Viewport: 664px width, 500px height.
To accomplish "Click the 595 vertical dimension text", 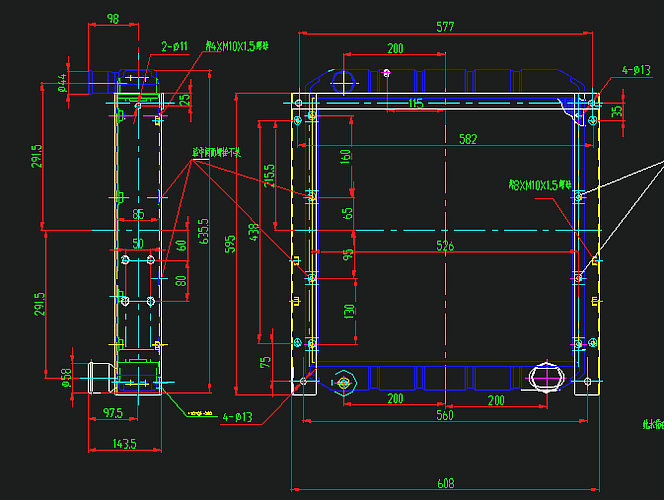I will pyautogui.click(x=230, y=245).
